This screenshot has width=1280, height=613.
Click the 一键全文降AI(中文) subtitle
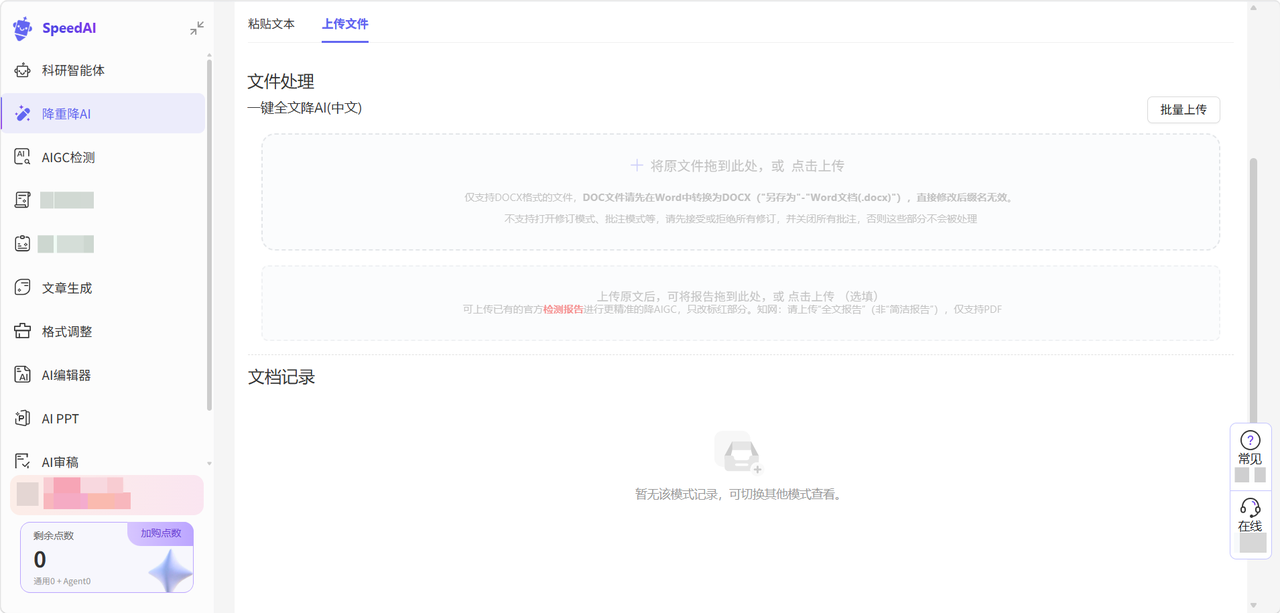[x=305, y=108]
